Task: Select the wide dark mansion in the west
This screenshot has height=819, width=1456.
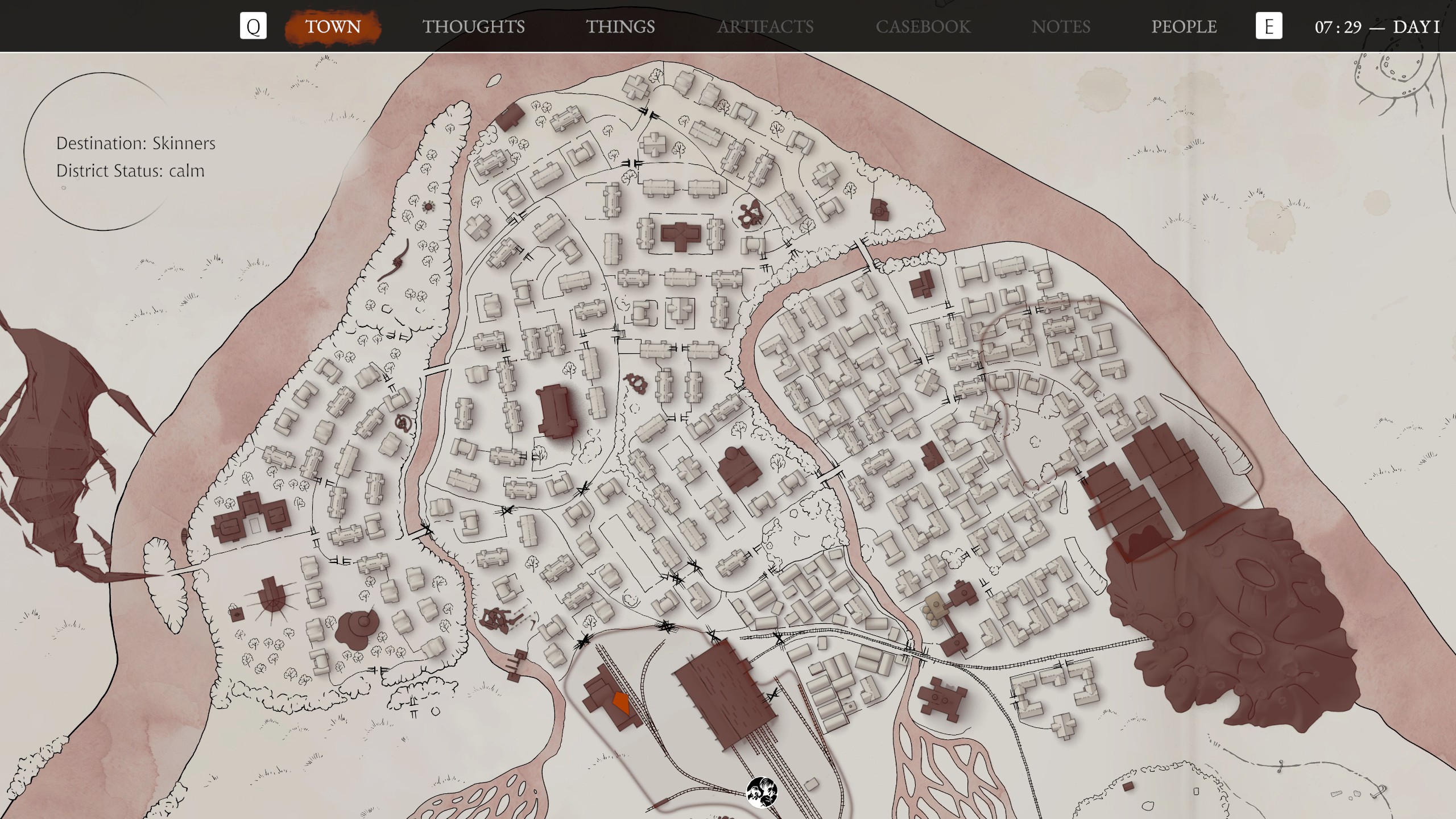Action: coord(251,516)
